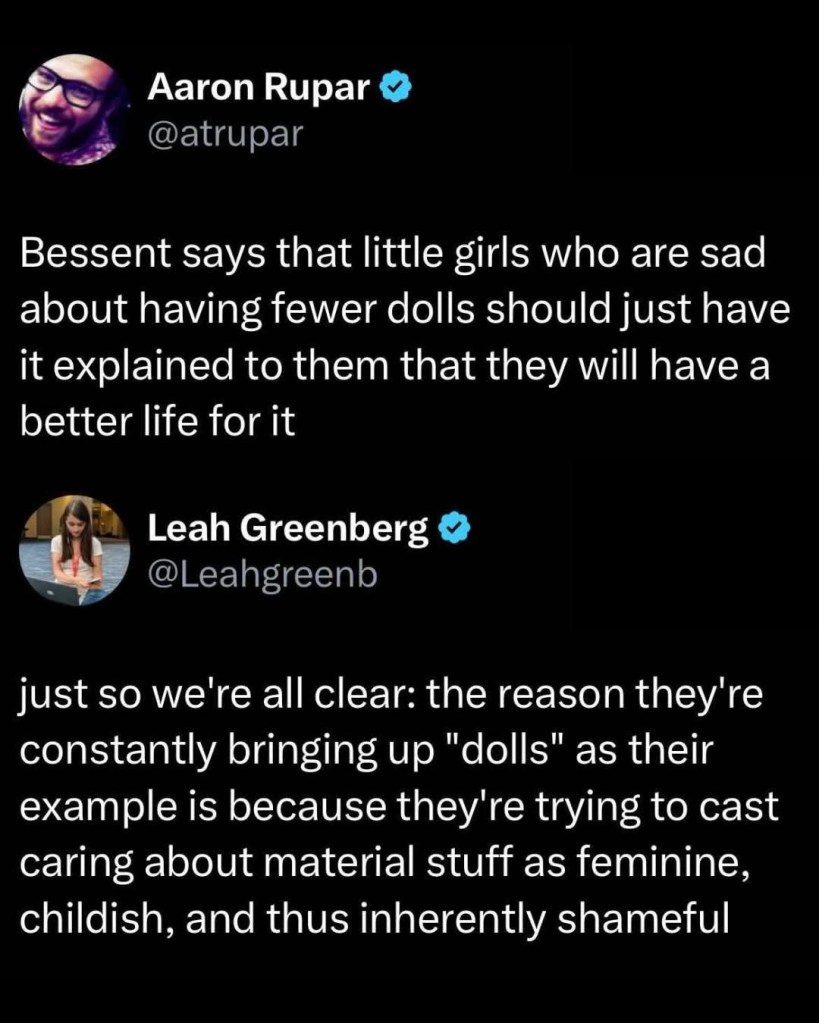Click the verified badge beside Aaron Rupar

pos(395,89)
